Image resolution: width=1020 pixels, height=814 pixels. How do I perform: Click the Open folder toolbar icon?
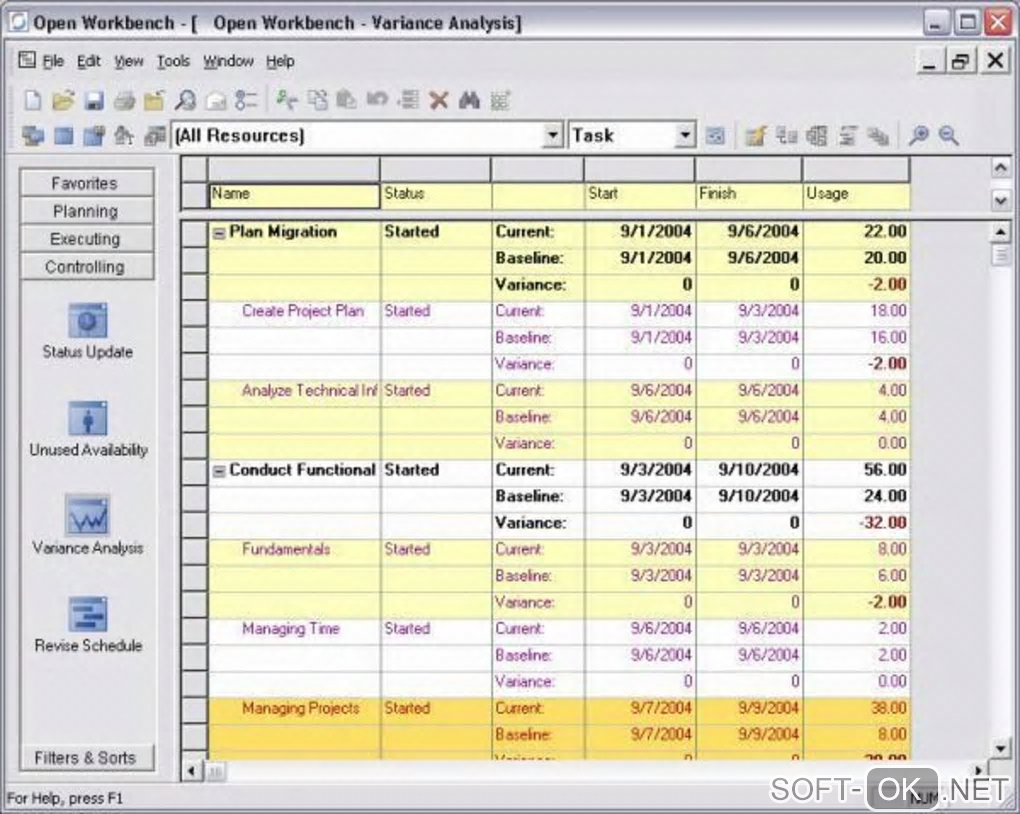click(63, 100)
